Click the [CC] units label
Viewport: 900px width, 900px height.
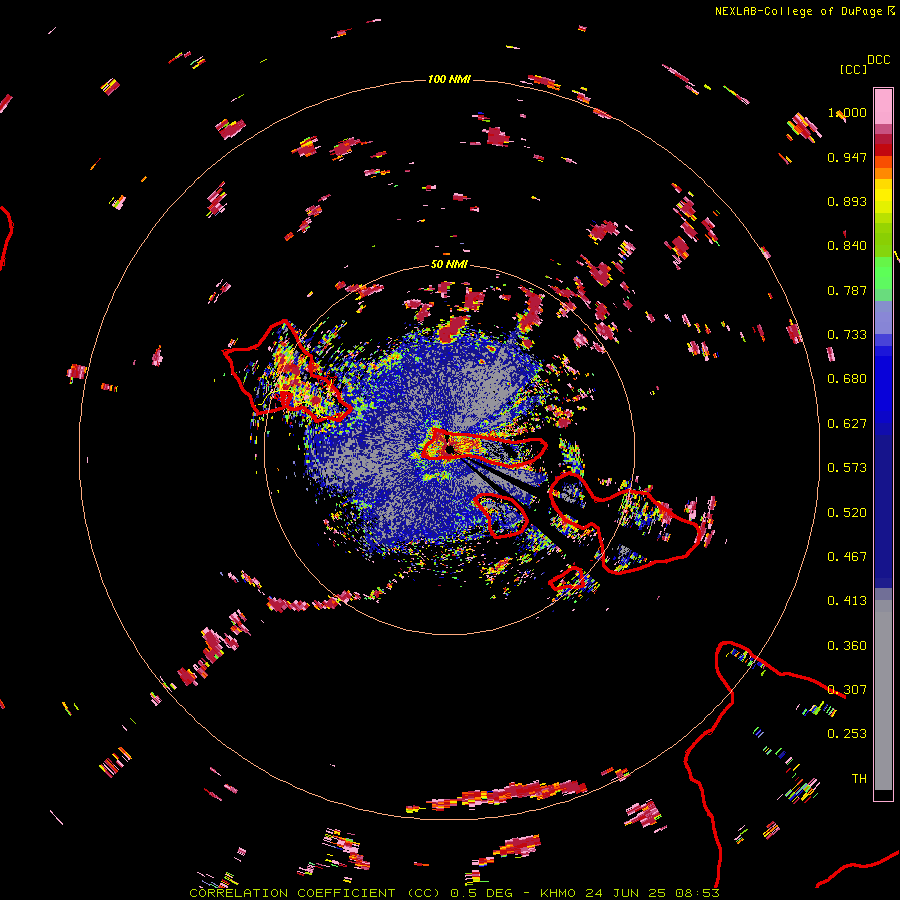(853, 69)
